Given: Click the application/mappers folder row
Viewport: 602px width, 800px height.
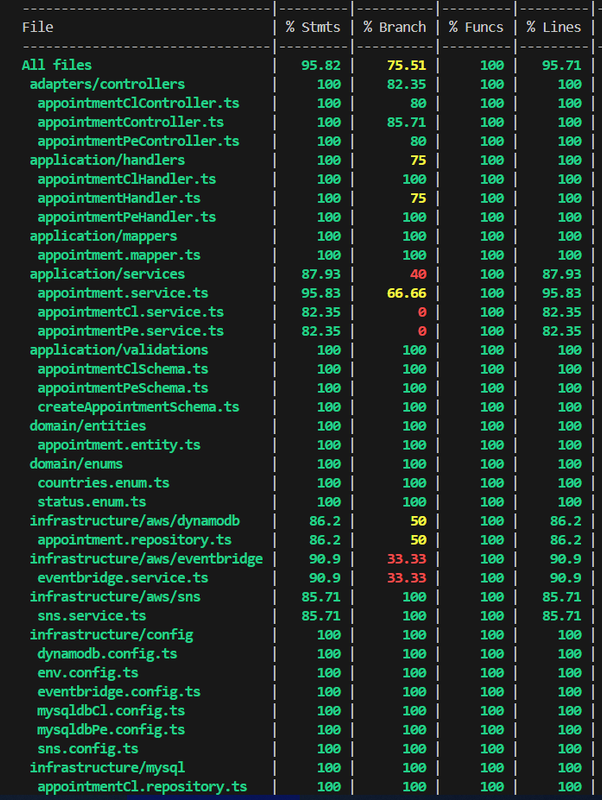Looking at the screenshot, I should coord(103,236).
